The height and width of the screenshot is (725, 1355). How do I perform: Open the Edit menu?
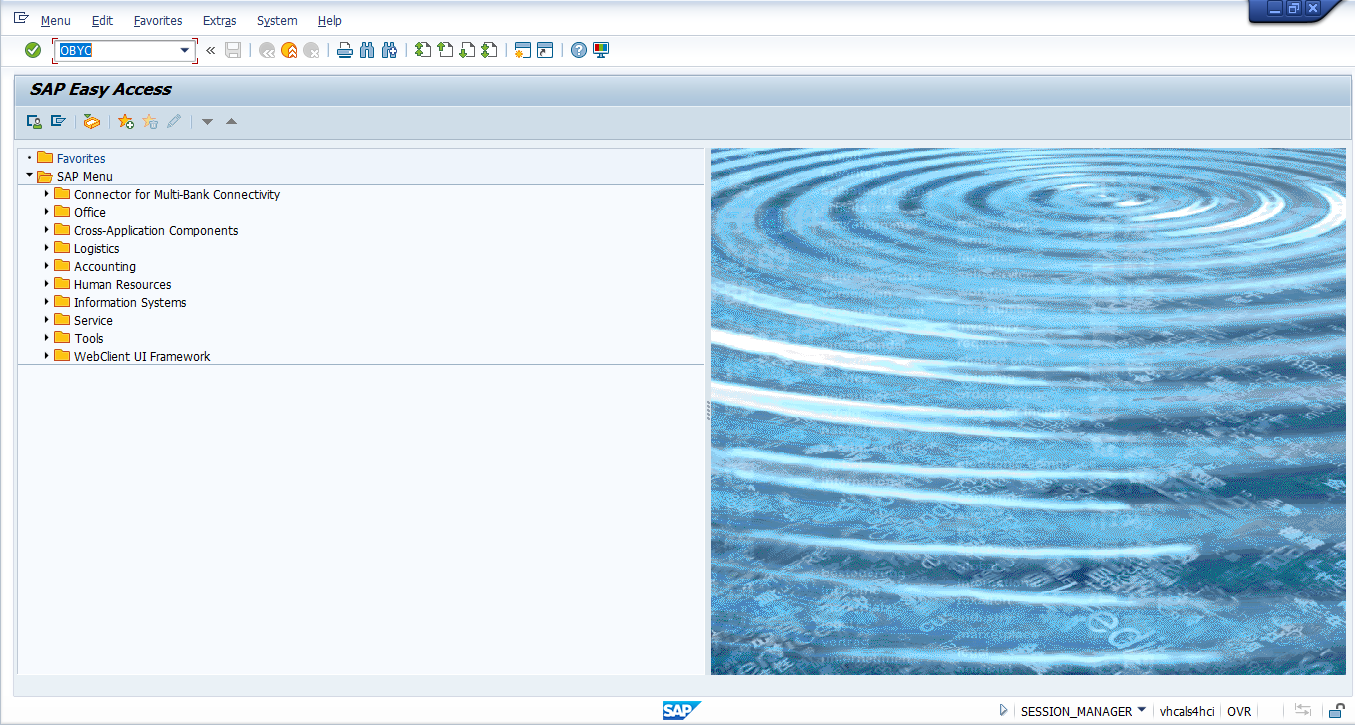click(102, 21)
